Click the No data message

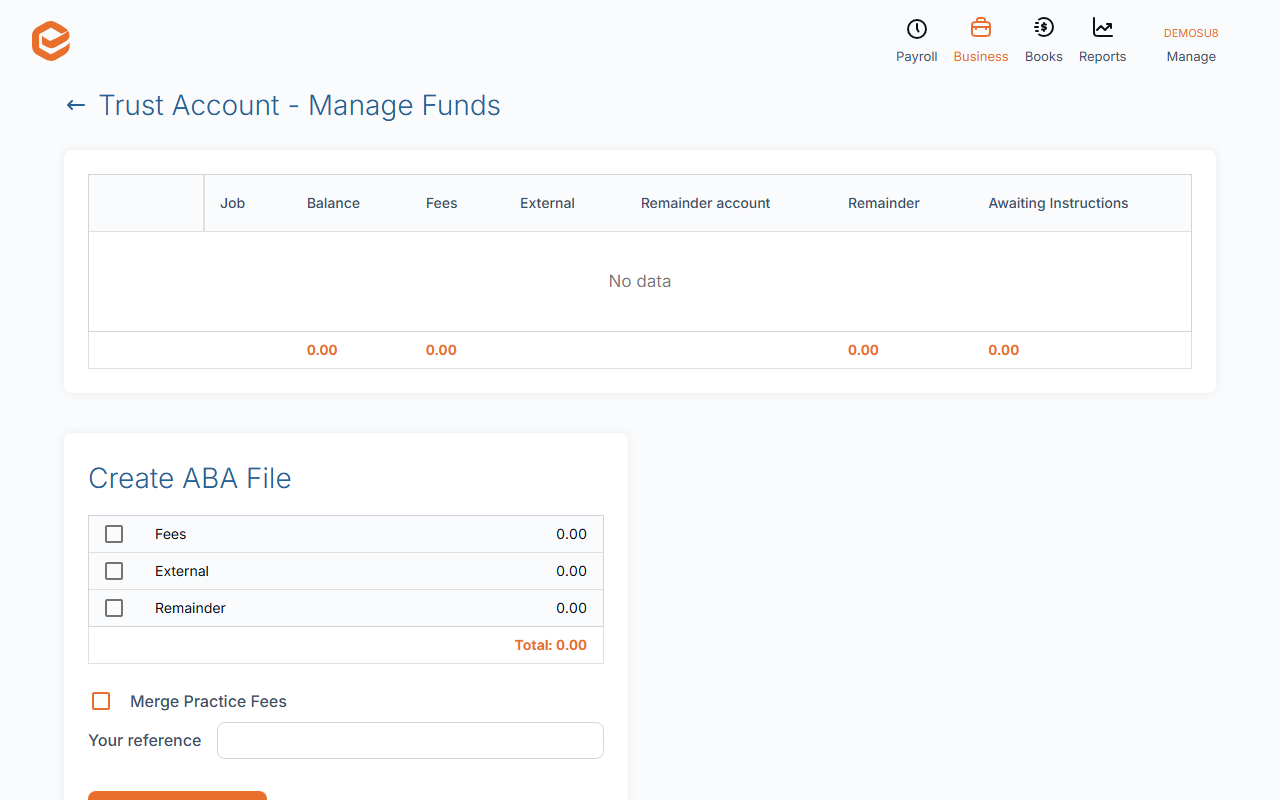(640, 281)
